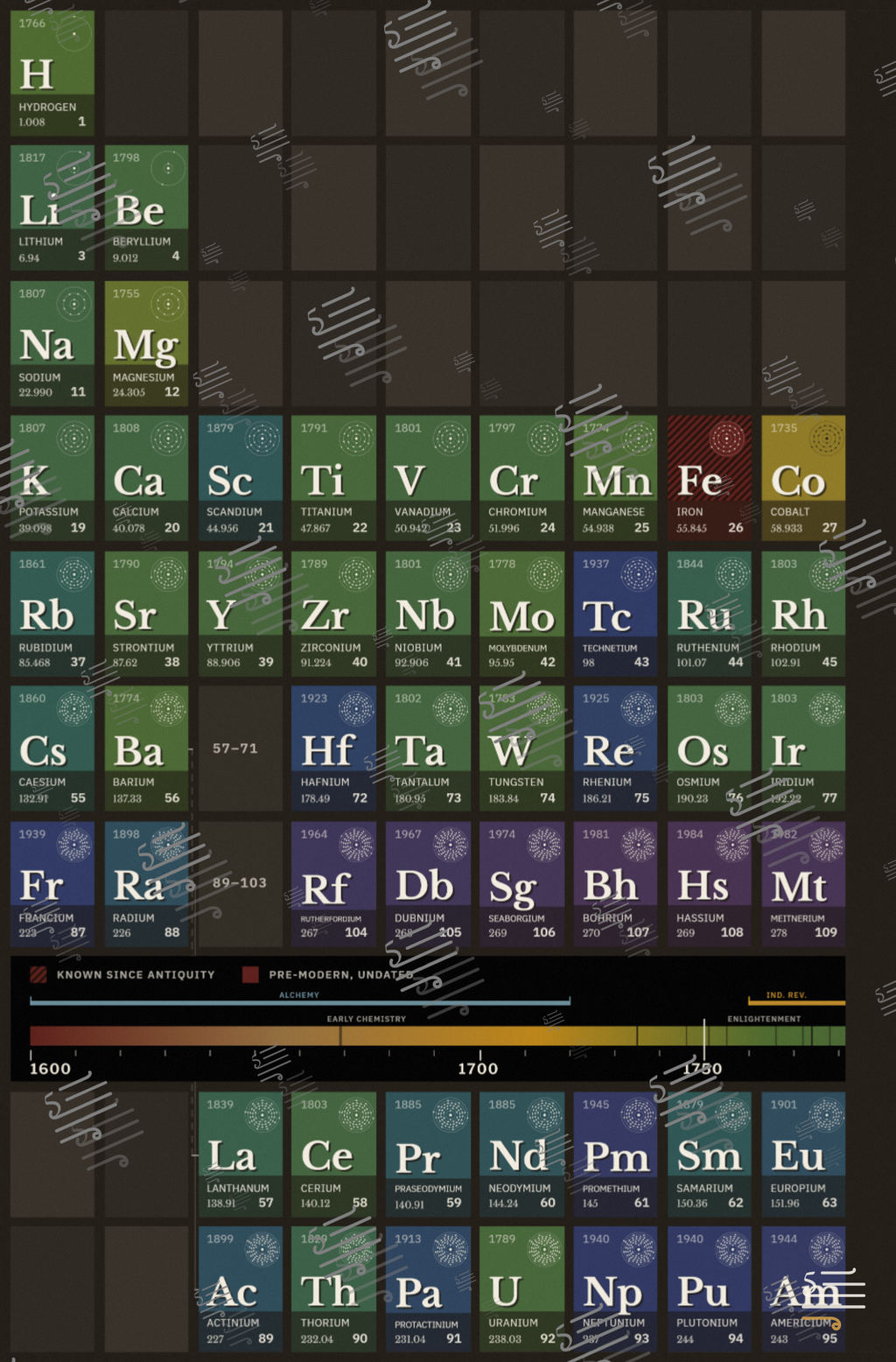
Task: Click the Rubidium electron shell diagram
Action: 74,574
